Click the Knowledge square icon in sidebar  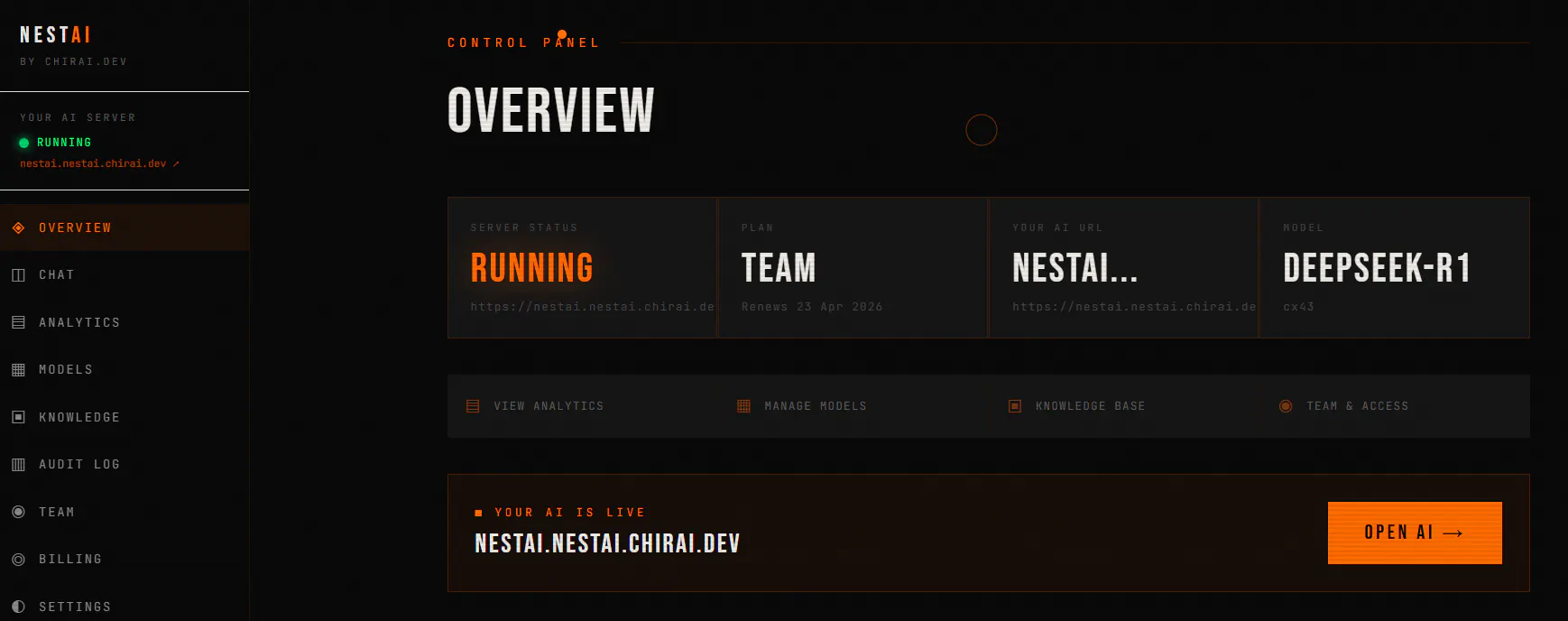[18, 417]
